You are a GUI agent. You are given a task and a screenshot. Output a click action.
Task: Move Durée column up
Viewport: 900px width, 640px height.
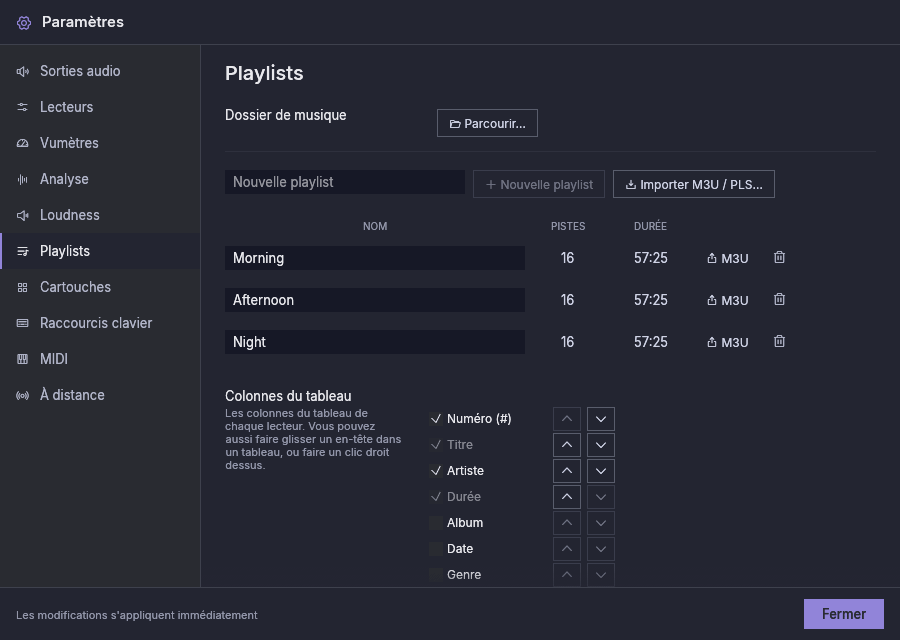[x=567, y=497]
